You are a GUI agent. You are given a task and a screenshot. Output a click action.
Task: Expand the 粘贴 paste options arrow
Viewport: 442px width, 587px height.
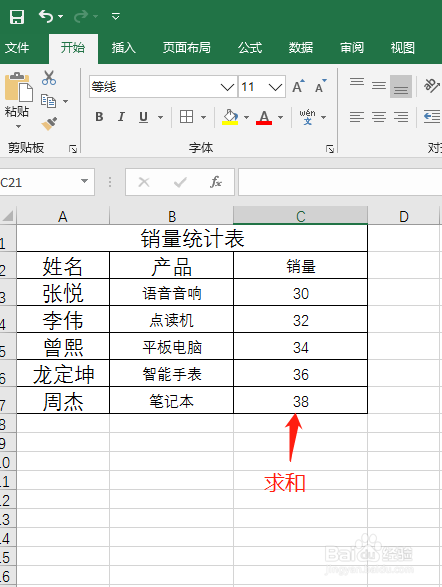[18, 127]
